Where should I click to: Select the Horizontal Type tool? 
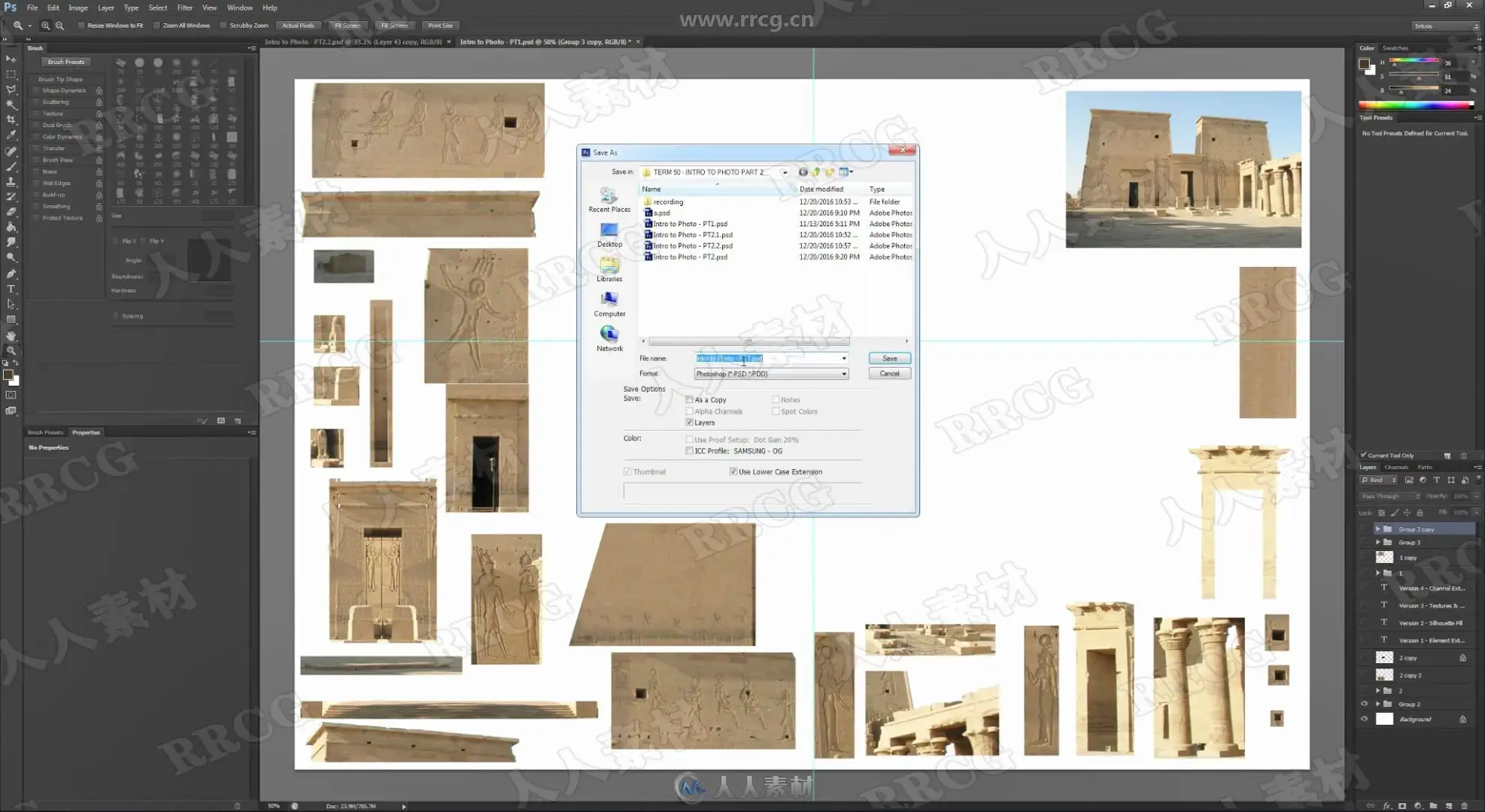click(11, 289)
